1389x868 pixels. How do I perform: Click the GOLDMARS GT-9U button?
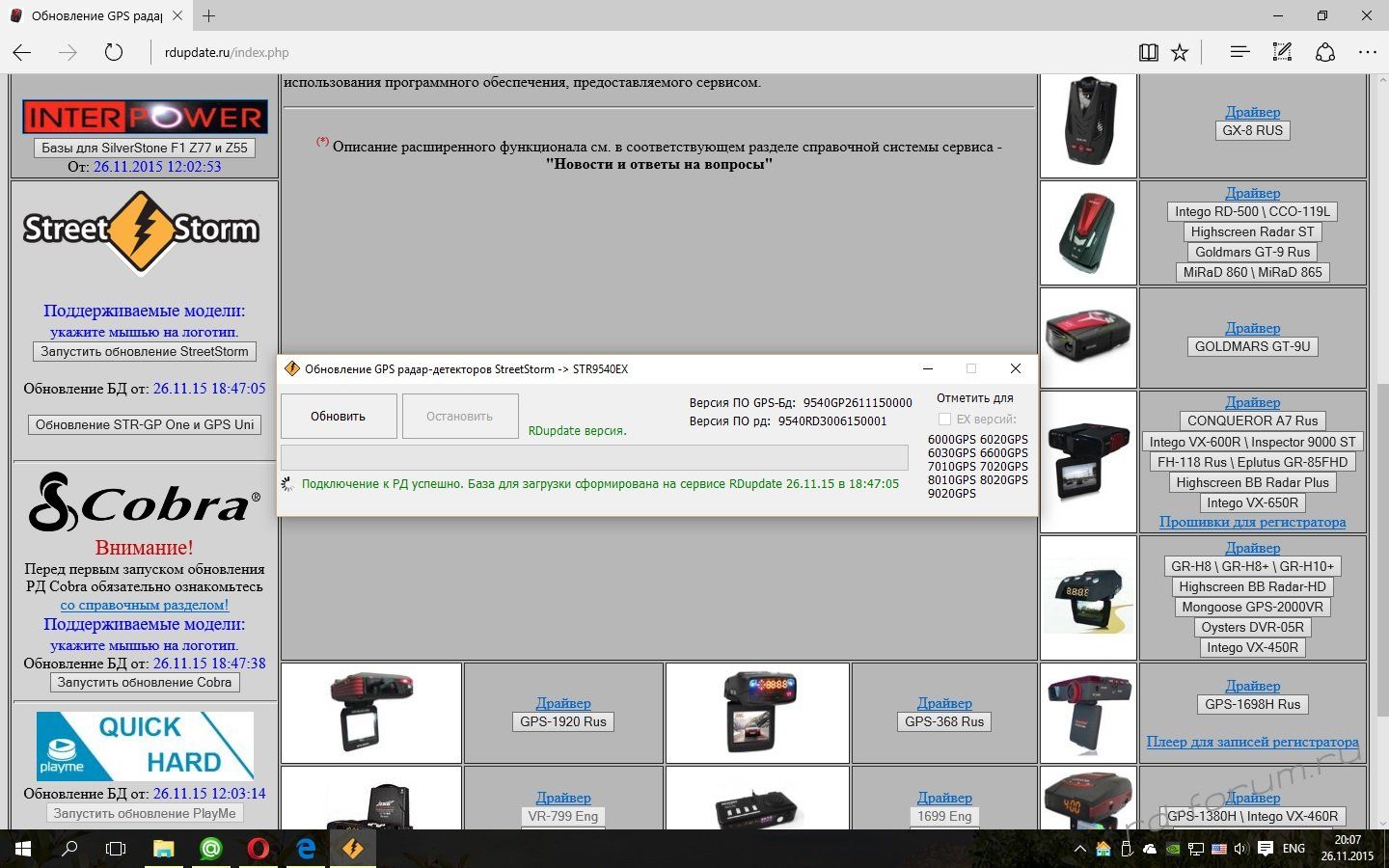tap(1253, 346)
